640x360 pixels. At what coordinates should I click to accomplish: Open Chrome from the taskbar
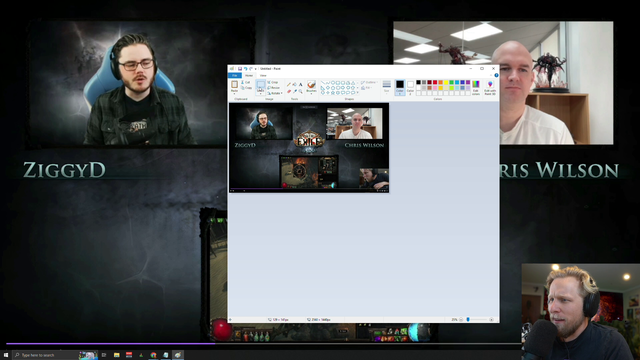pos(153,355)
